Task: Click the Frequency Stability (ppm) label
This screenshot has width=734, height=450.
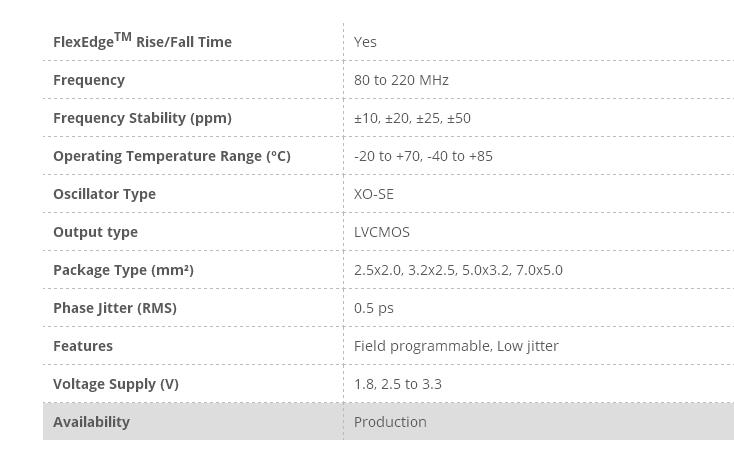Action: [142, 118]
